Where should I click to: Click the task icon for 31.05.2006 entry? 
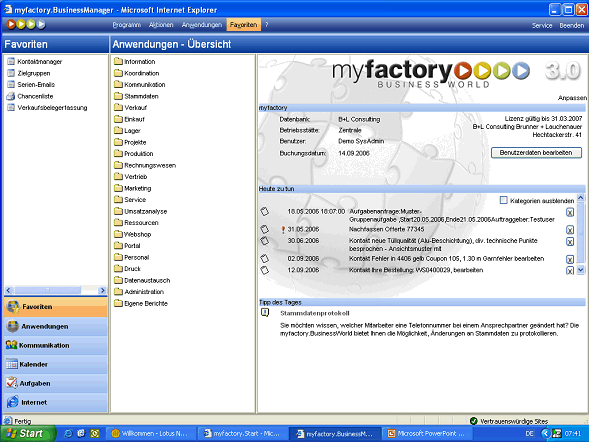(x=265, y=229)
